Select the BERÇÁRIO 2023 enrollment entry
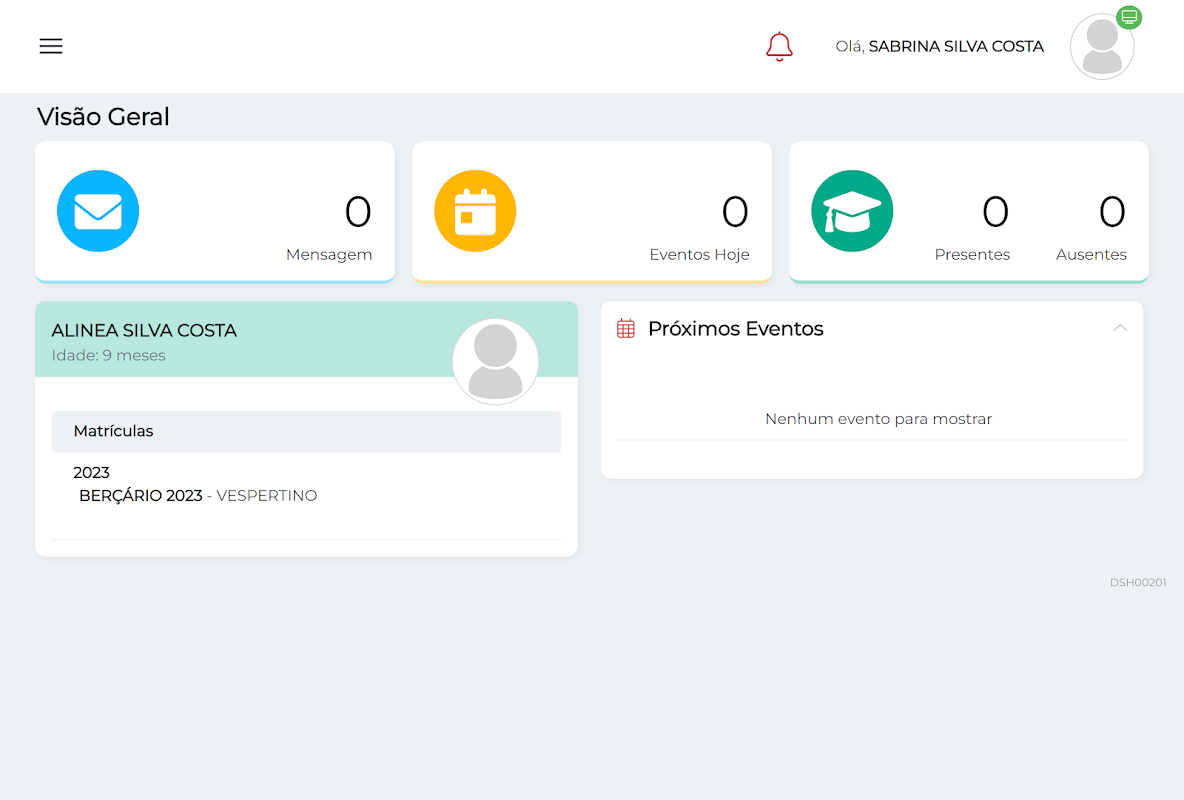Viewport: 1184px width, 800px height. tap(141, 496)
